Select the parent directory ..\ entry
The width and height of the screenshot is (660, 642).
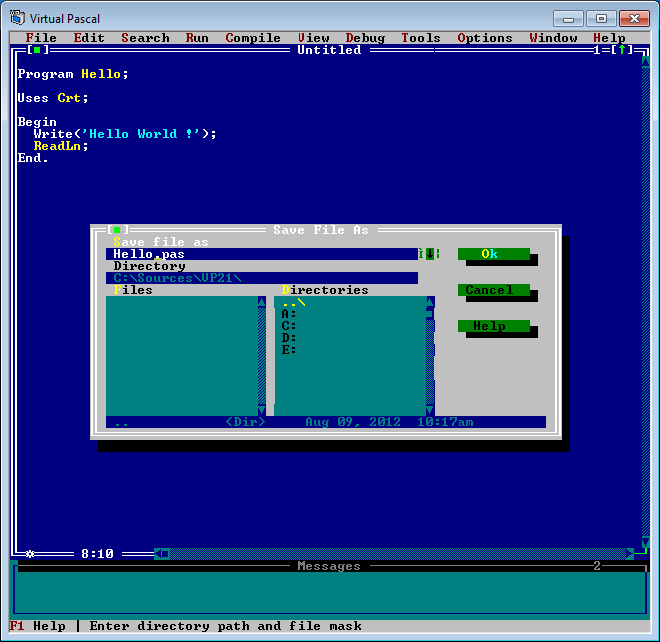point(294,302)
